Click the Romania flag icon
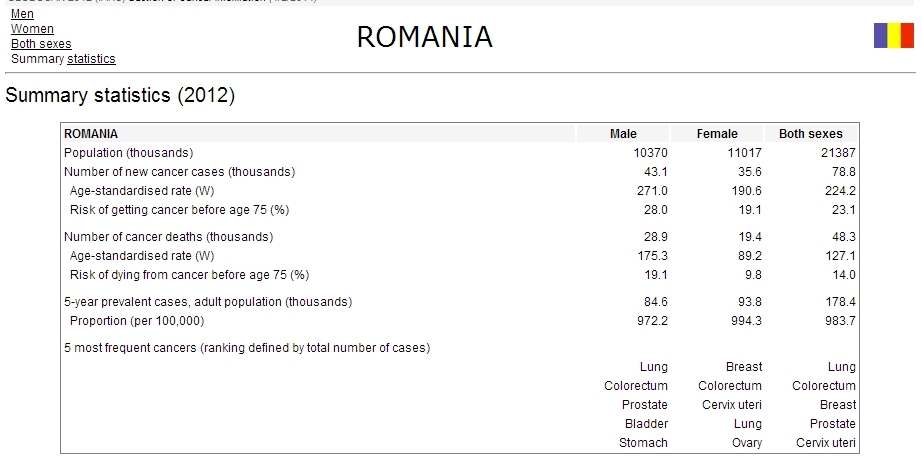The image size is (922, 464). coord(892,36)
